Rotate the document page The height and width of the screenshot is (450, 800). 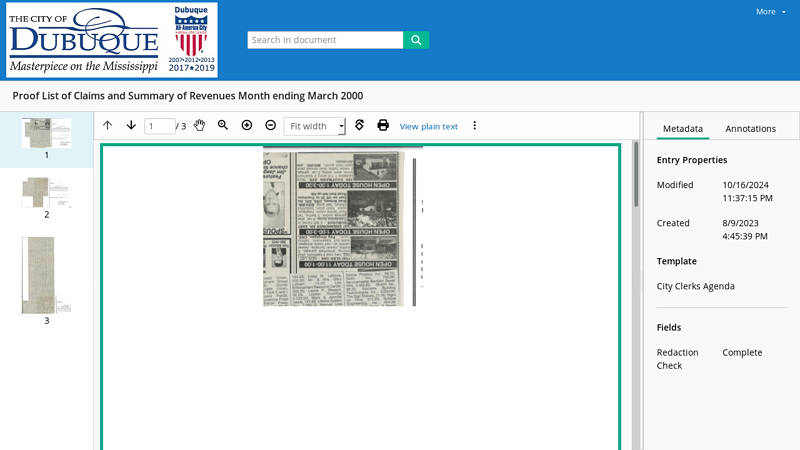tap(359, 126)
